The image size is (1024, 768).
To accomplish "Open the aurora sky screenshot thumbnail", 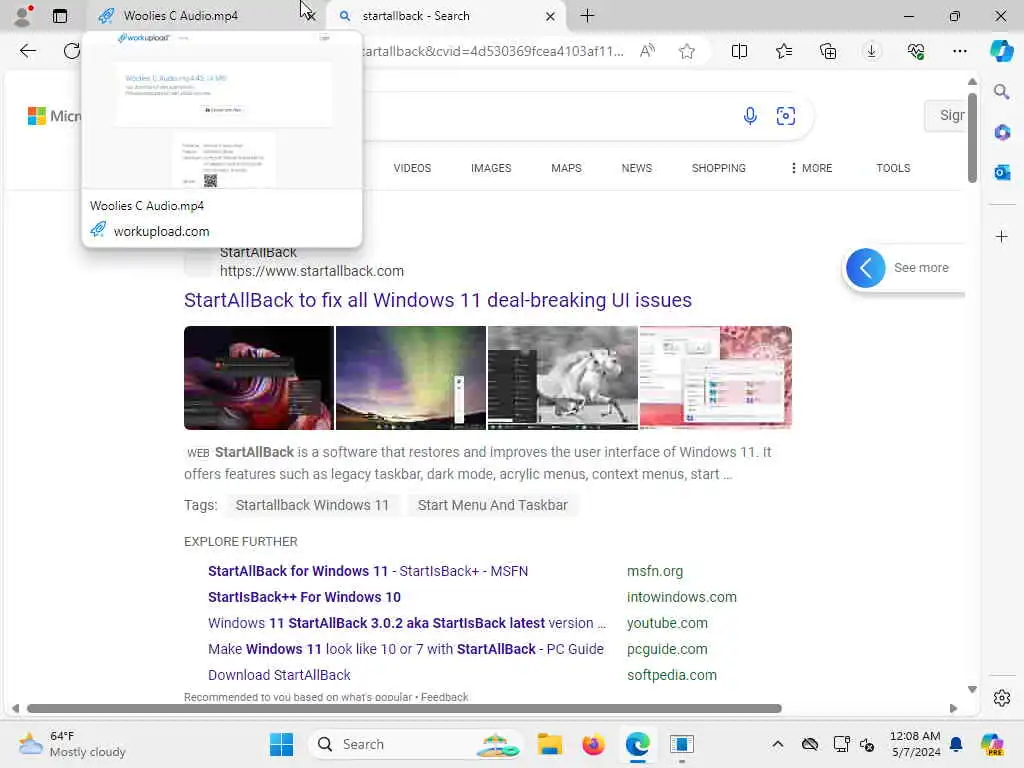I will pyautogui.click(x=411, y=377).
